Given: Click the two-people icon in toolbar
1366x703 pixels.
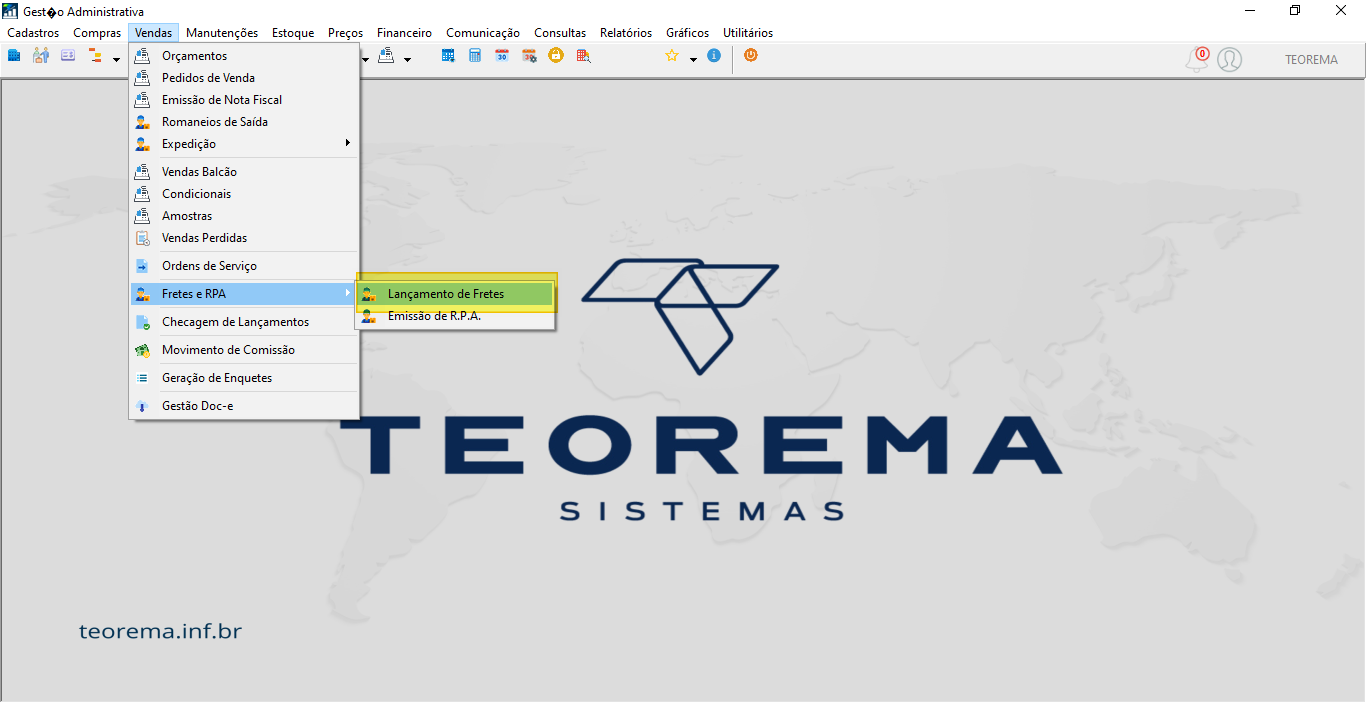Looking at the screenshot, I should [41, 56].
